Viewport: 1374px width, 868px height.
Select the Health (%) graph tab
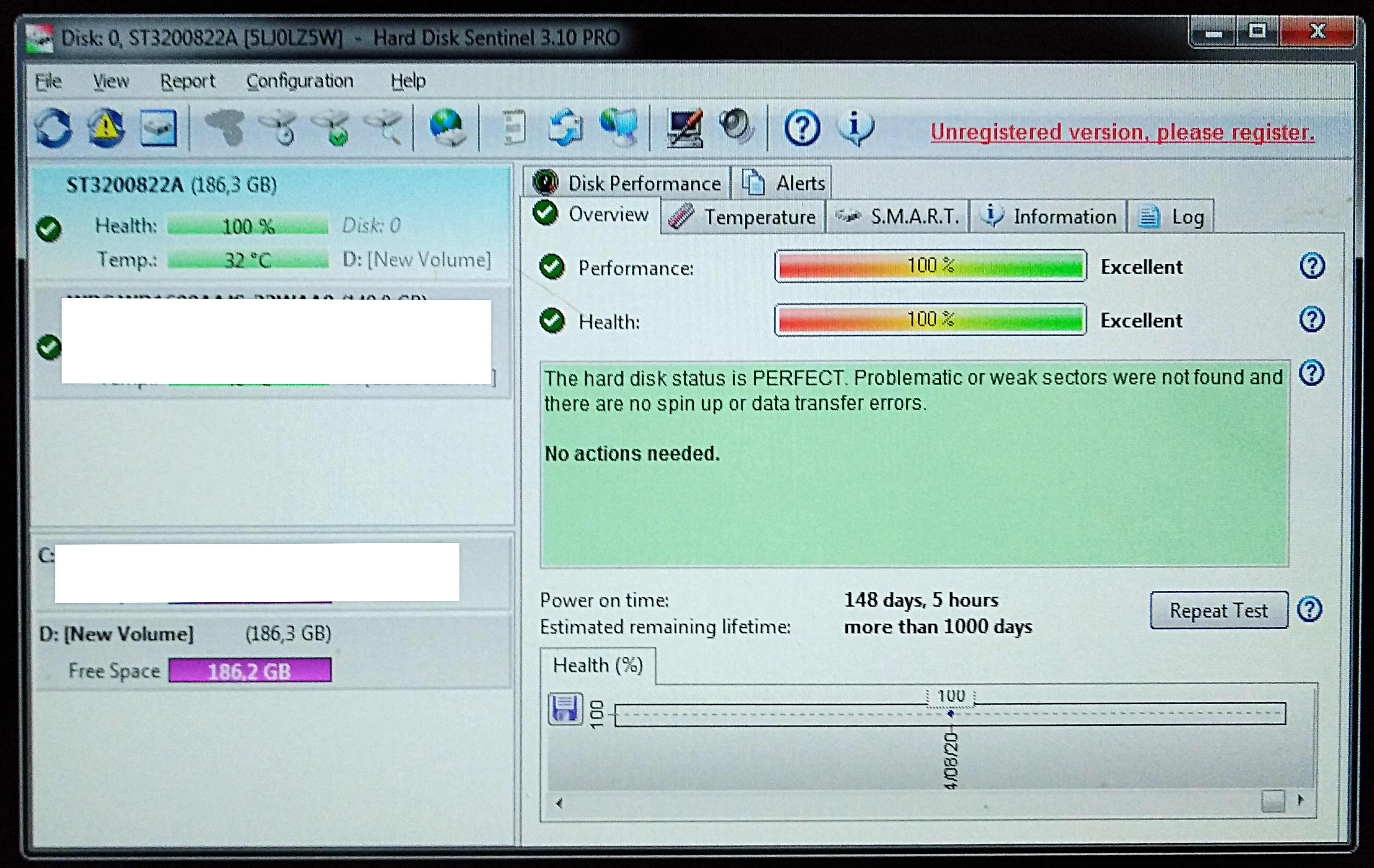coord(597,665)
